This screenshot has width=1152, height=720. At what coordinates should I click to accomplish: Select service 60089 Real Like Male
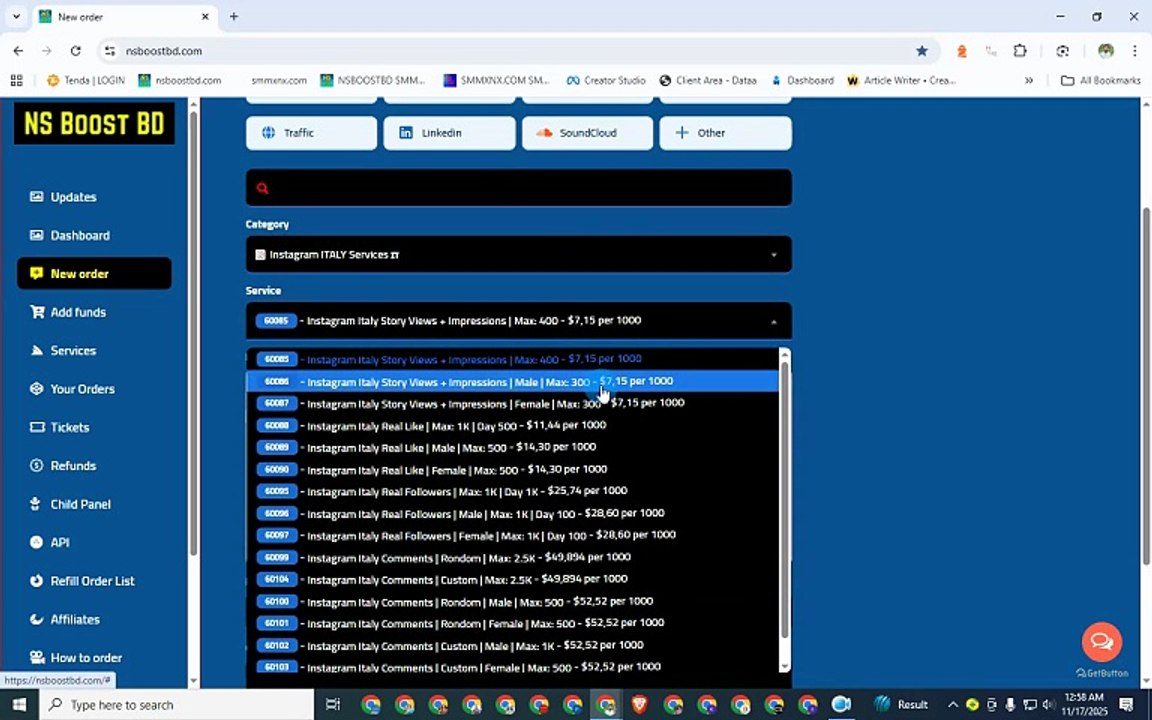pos(512,447)
